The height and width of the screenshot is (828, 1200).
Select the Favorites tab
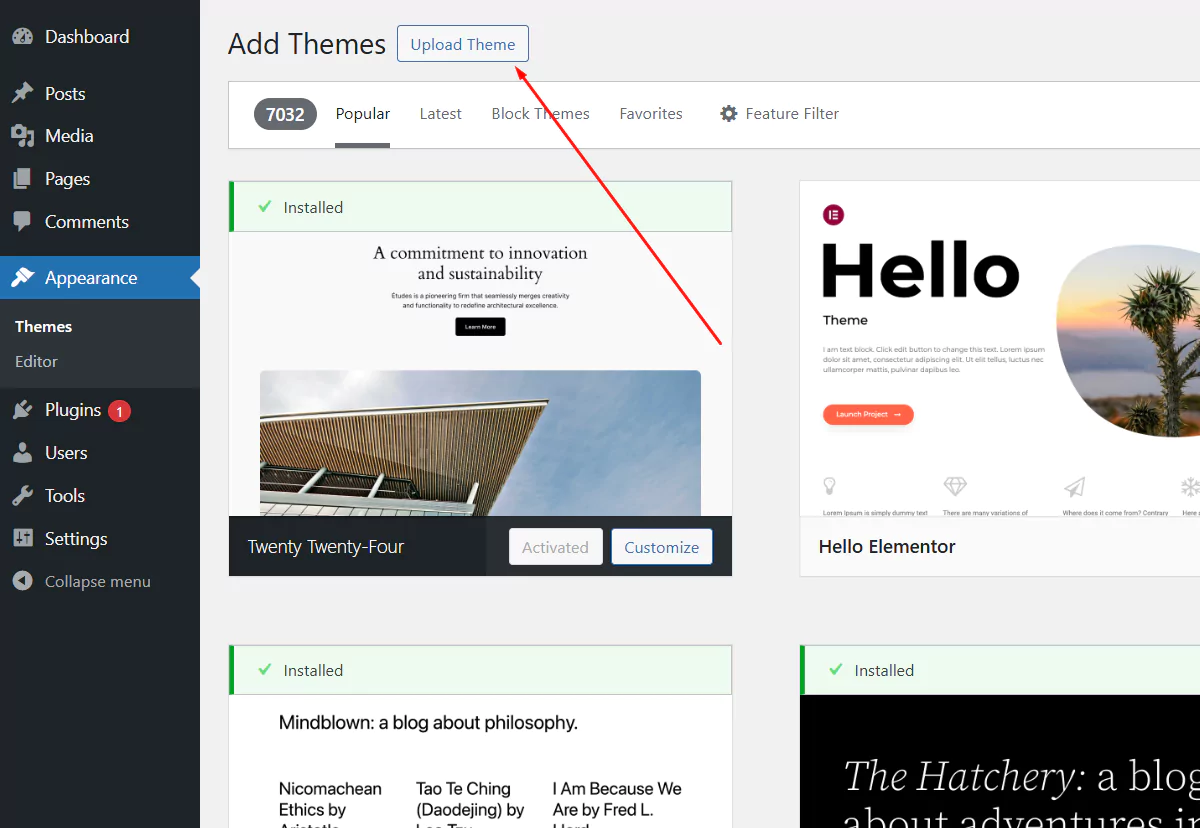point(651,114)
